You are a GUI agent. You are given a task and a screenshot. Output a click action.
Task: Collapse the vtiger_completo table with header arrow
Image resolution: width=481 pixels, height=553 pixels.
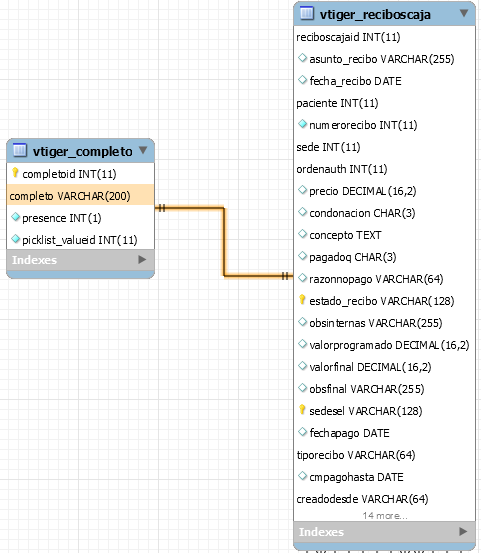(x=143, y=151)
